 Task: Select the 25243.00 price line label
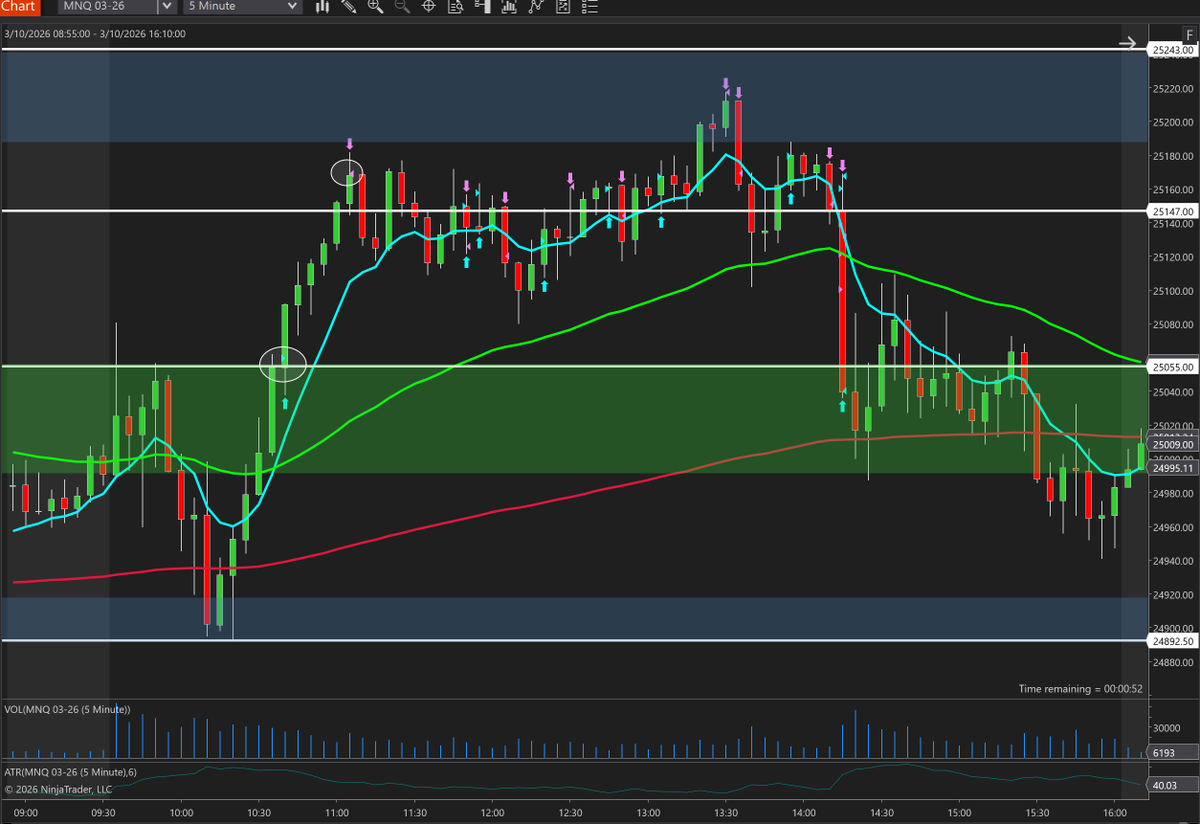tap(1173, 49)
